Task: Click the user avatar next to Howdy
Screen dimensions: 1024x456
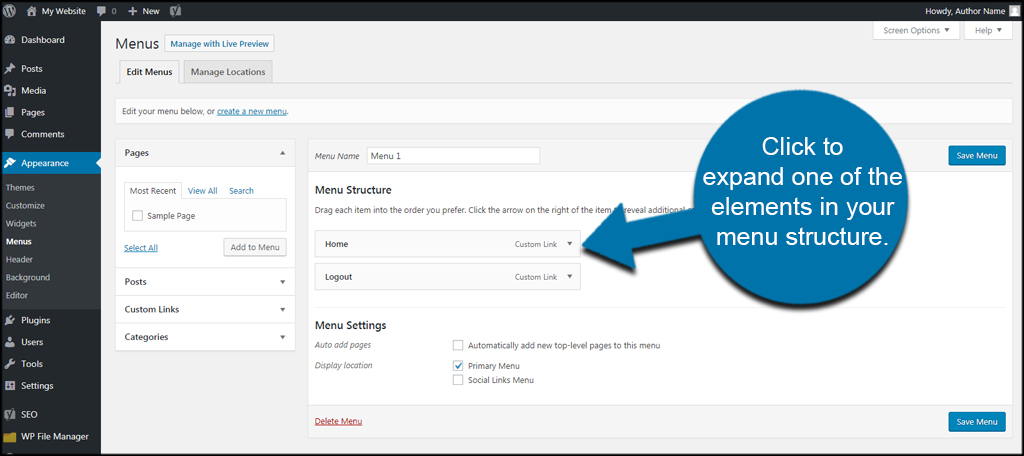Action: (x=1013, y=10)
